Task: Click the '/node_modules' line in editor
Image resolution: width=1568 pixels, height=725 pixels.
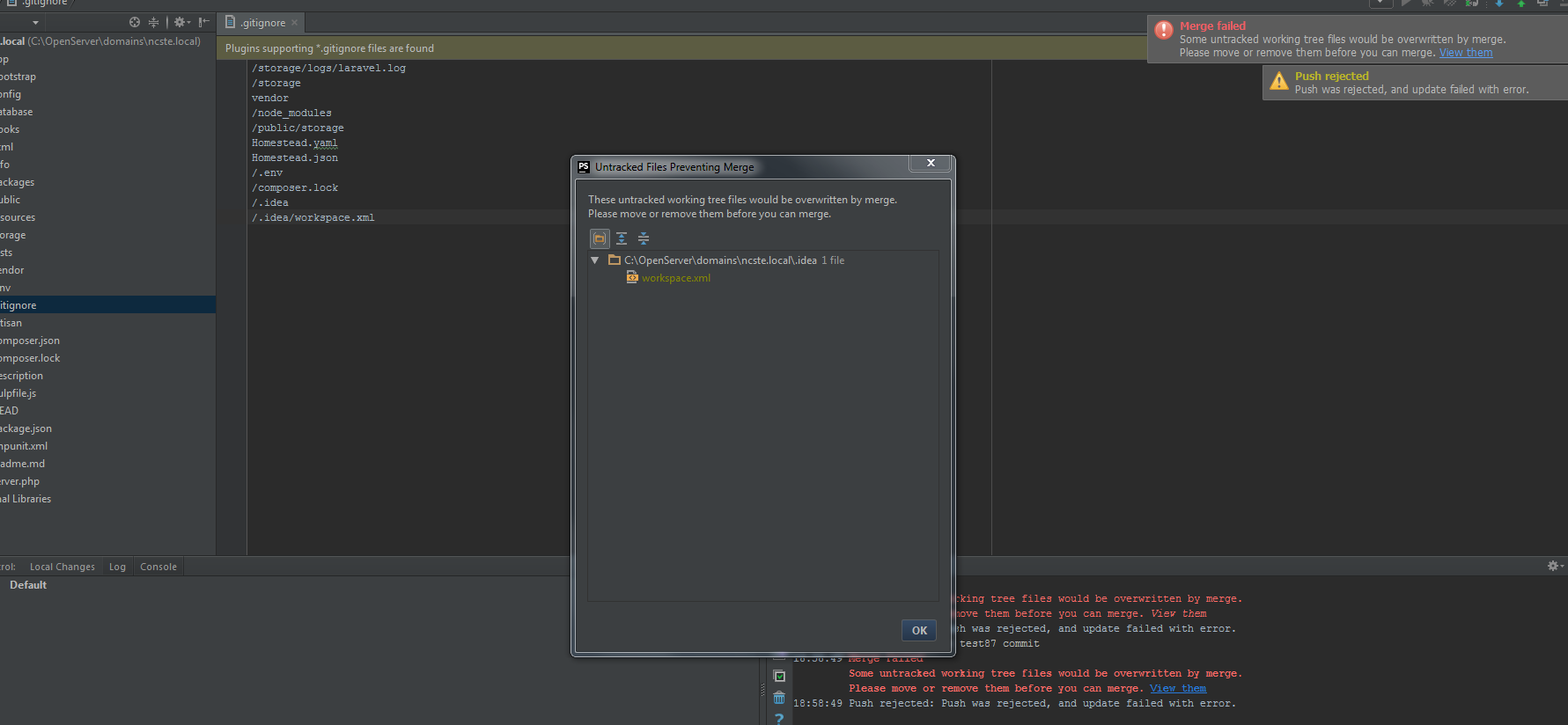Action: click(291, 113)
